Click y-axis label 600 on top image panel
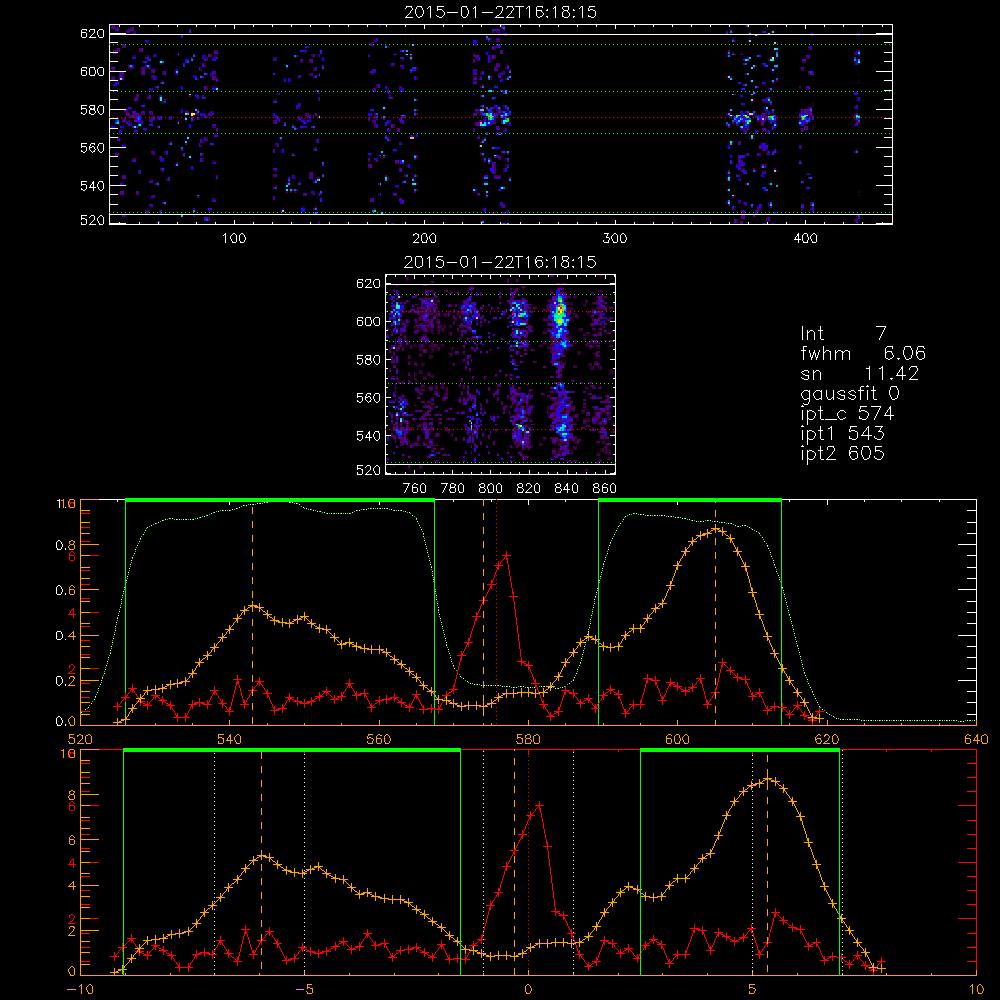 (x=92, y=71)
